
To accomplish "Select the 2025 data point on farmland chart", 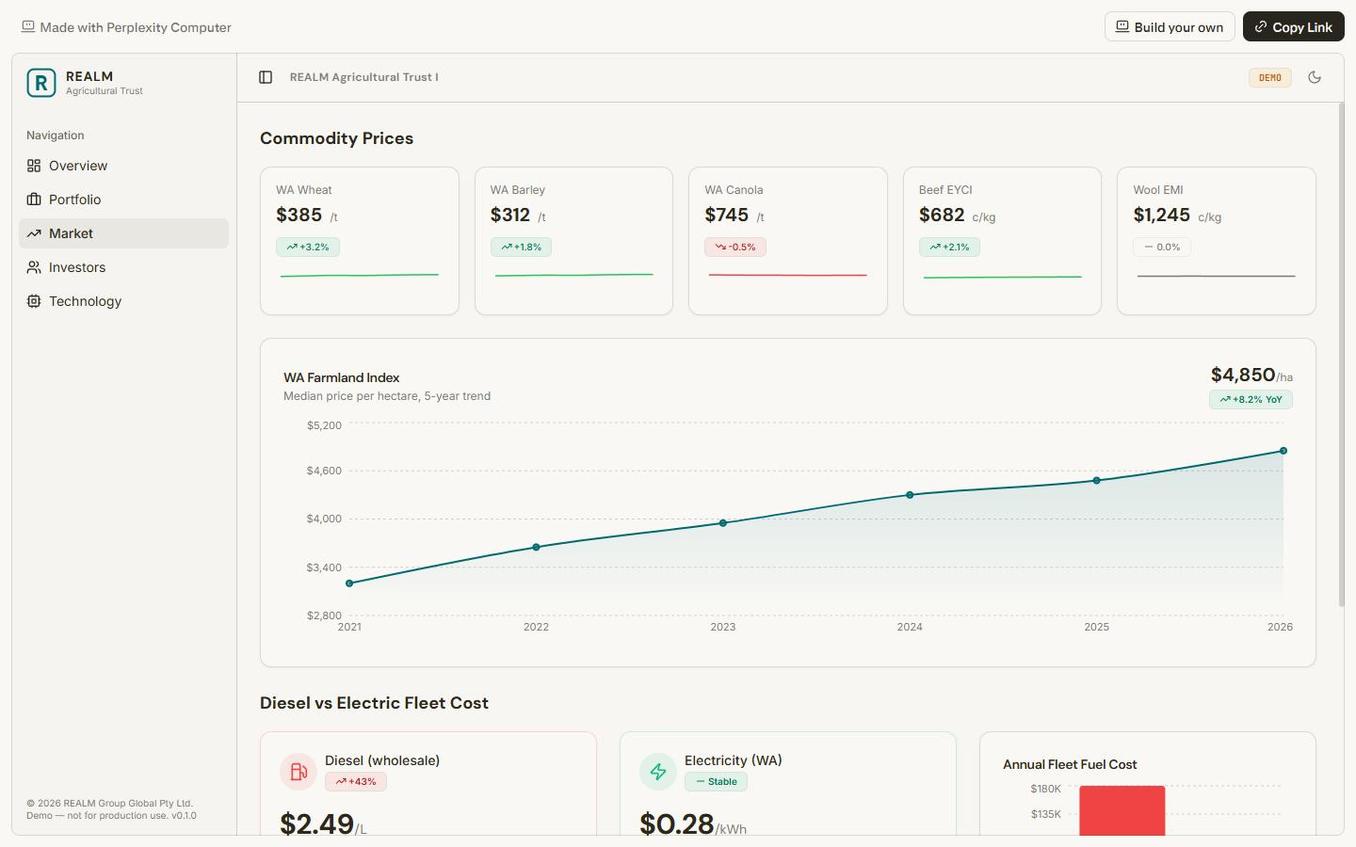I will pyautogui.click(x=1095, y=479).
